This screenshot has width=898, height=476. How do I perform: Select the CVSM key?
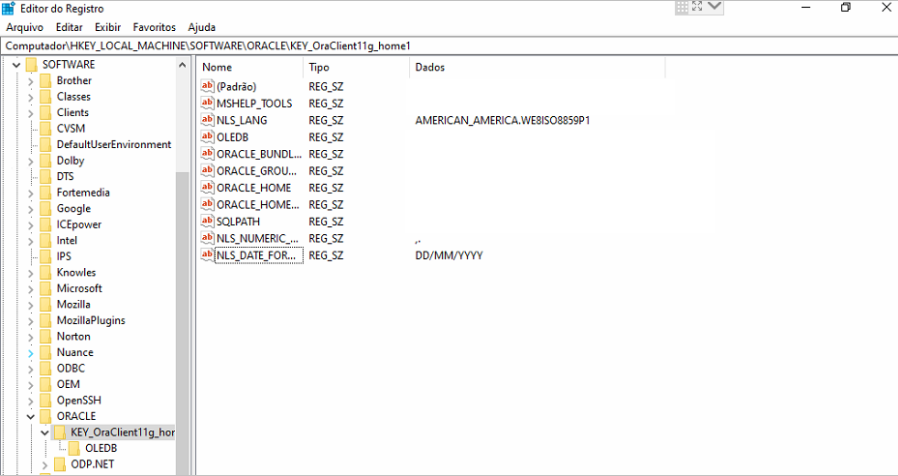pos(70,128)
